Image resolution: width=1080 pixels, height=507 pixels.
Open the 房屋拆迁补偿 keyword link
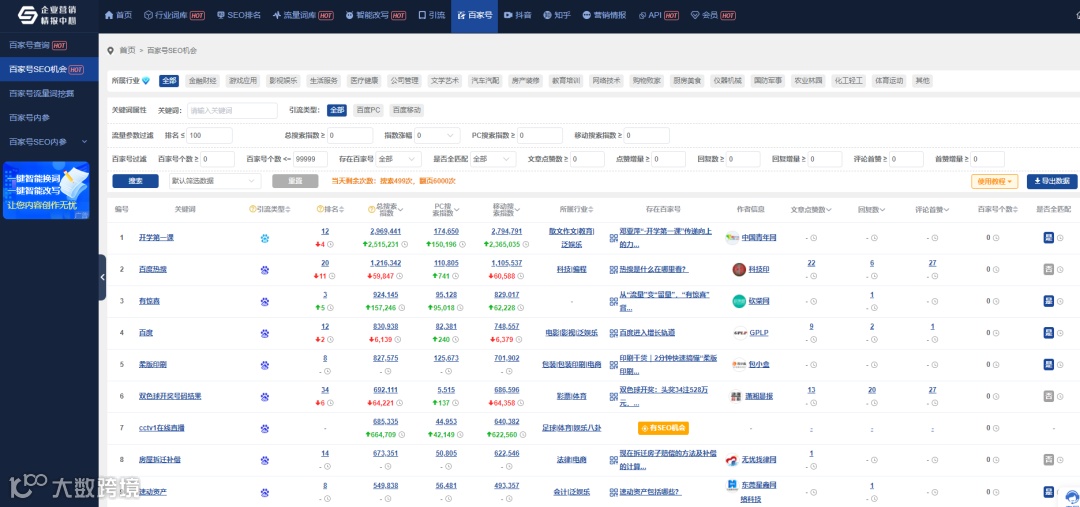point(160,459)
